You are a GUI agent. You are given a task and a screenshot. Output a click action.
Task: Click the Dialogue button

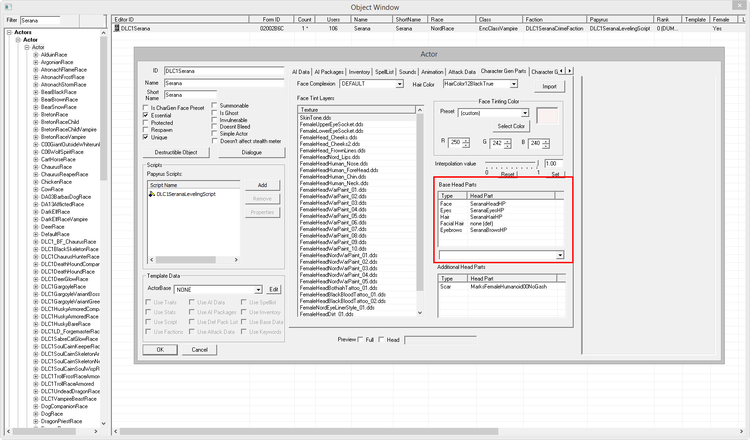(252, 153)
